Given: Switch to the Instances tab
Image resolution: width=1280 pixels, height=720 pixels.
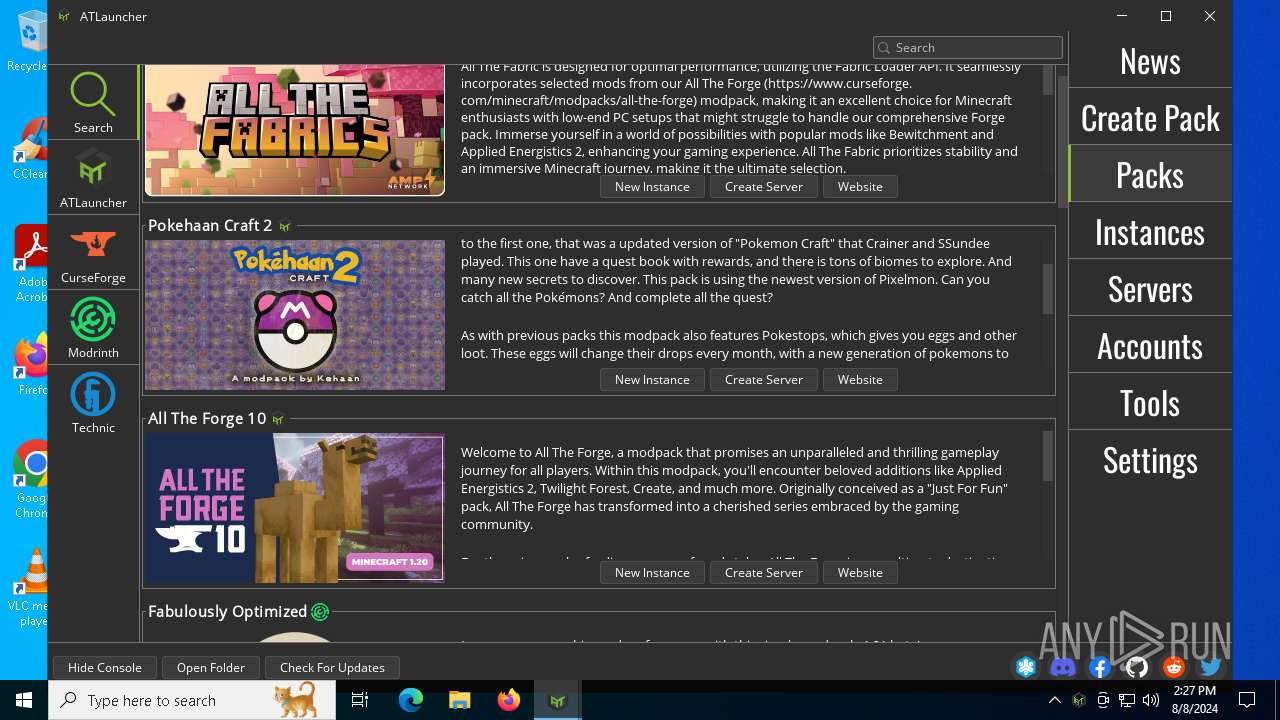Looking at the screenshot, I should point(1150,231).
